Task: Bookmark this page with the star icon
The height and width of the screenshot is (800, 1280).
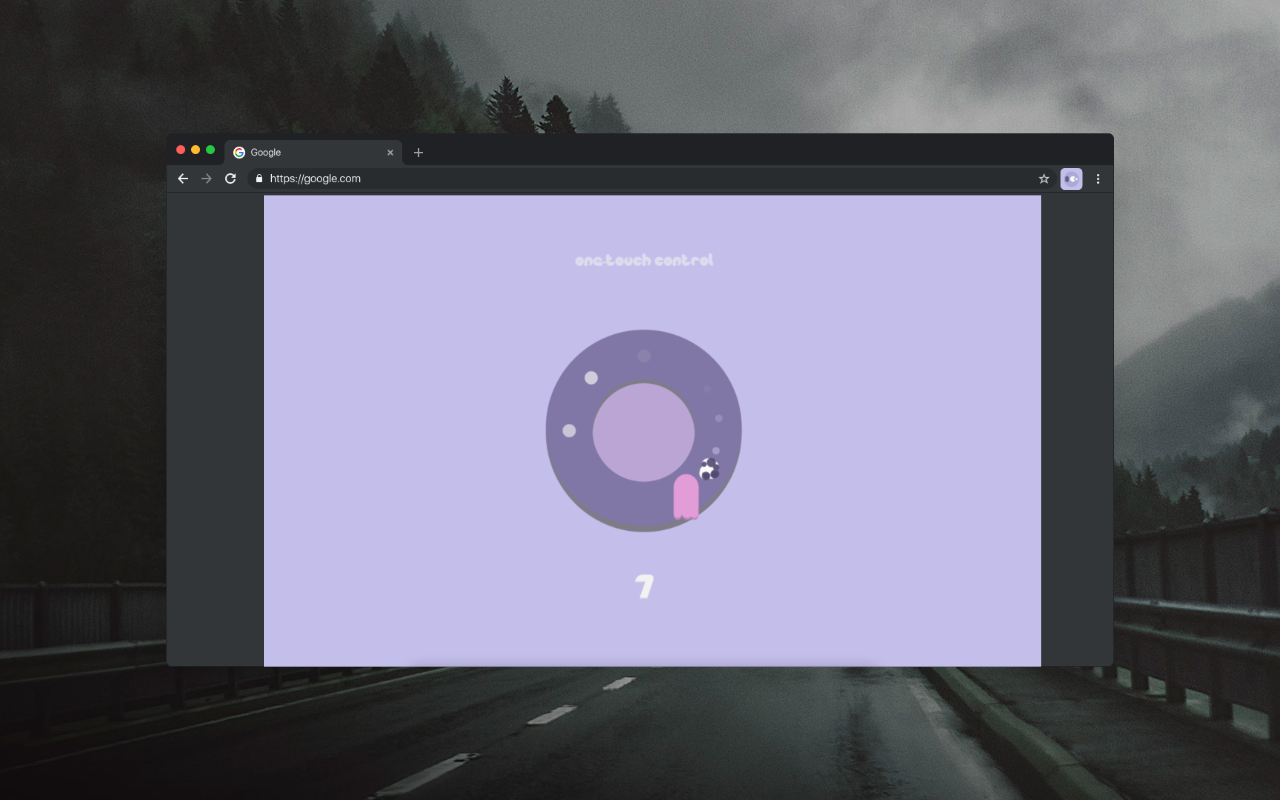Action: pos(1044,179)
